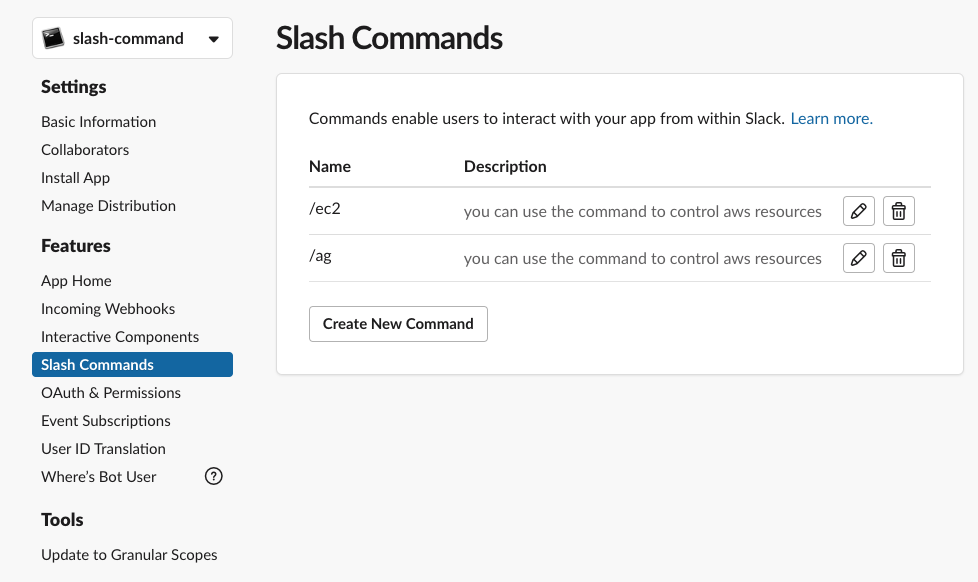Open help icon beside Where's Bot User
This screenshot has height=582, width=978.
(213, 477)
